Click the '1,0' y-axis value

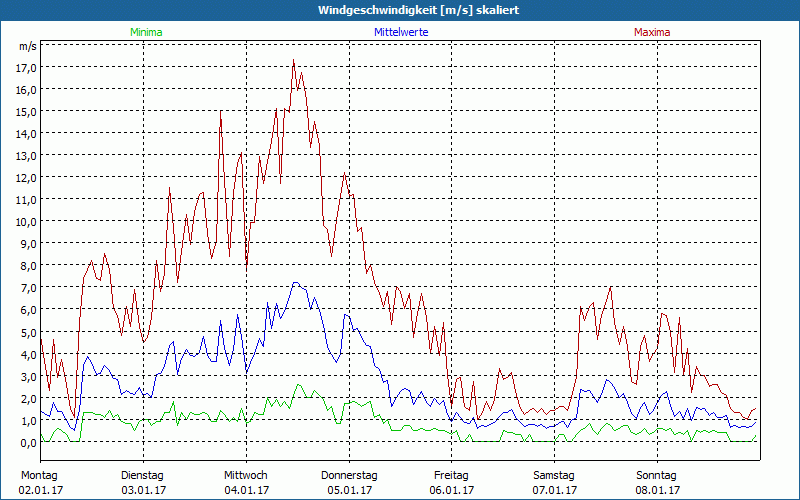[29, 420]
